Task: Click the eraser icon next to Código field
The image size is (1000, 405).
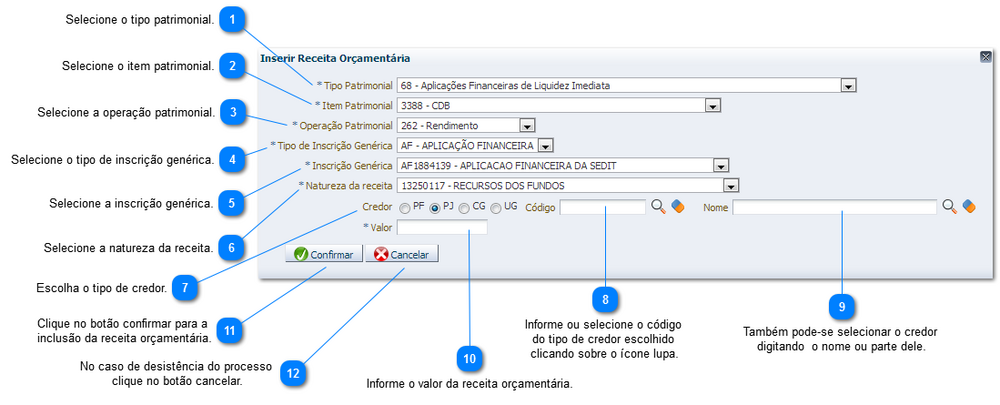Action: [x=677, y=207]
